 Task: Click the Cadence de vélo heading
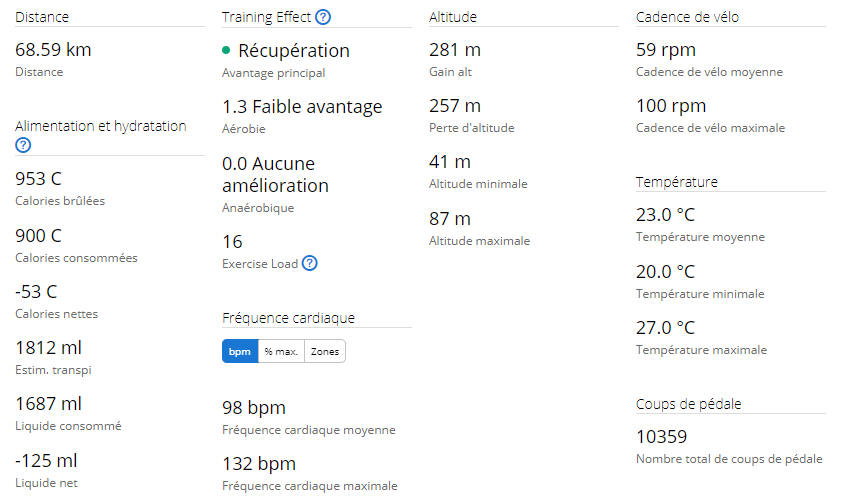click(687, 17)
